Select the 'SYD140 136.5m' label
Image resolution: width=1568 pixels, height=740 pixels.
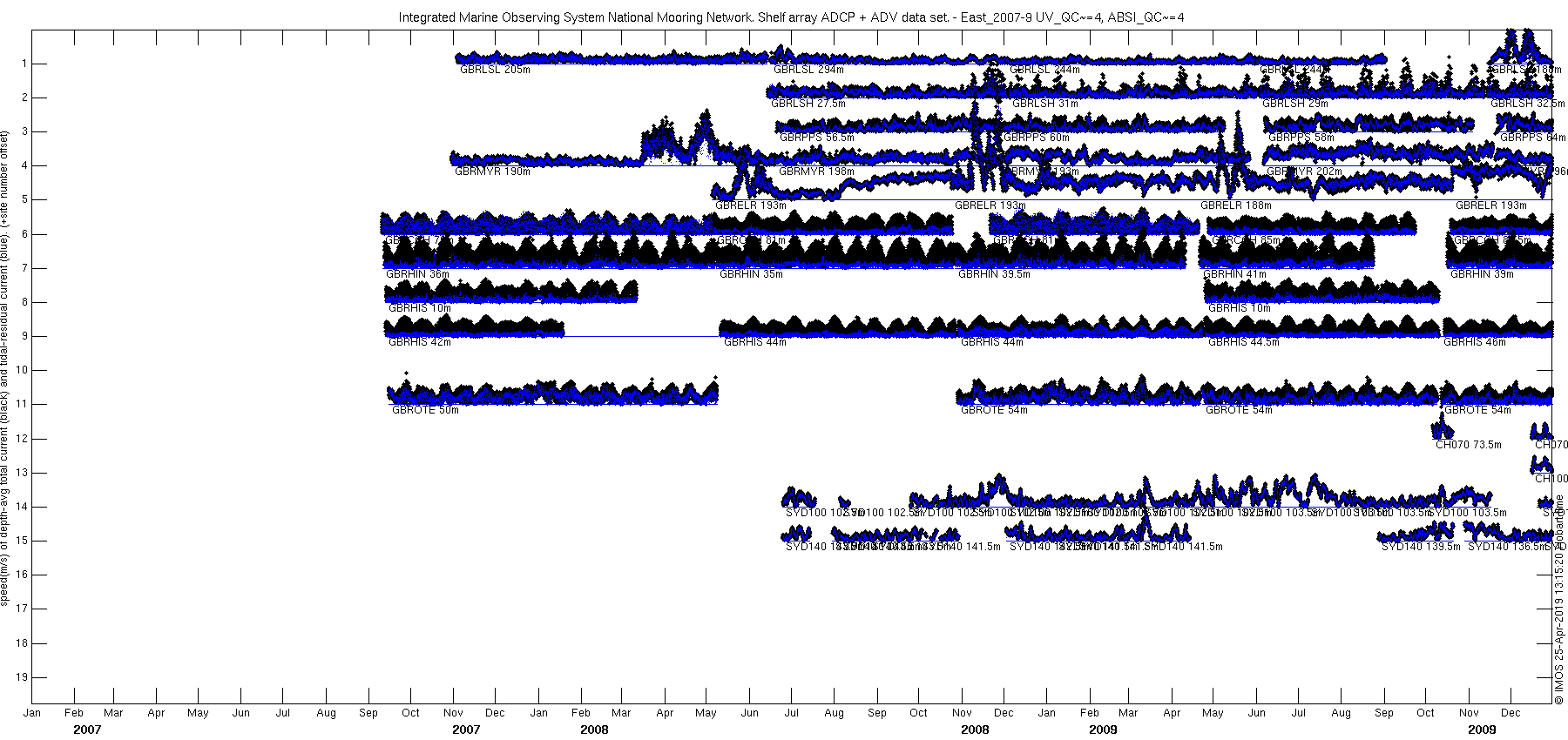click(1507, 547)
